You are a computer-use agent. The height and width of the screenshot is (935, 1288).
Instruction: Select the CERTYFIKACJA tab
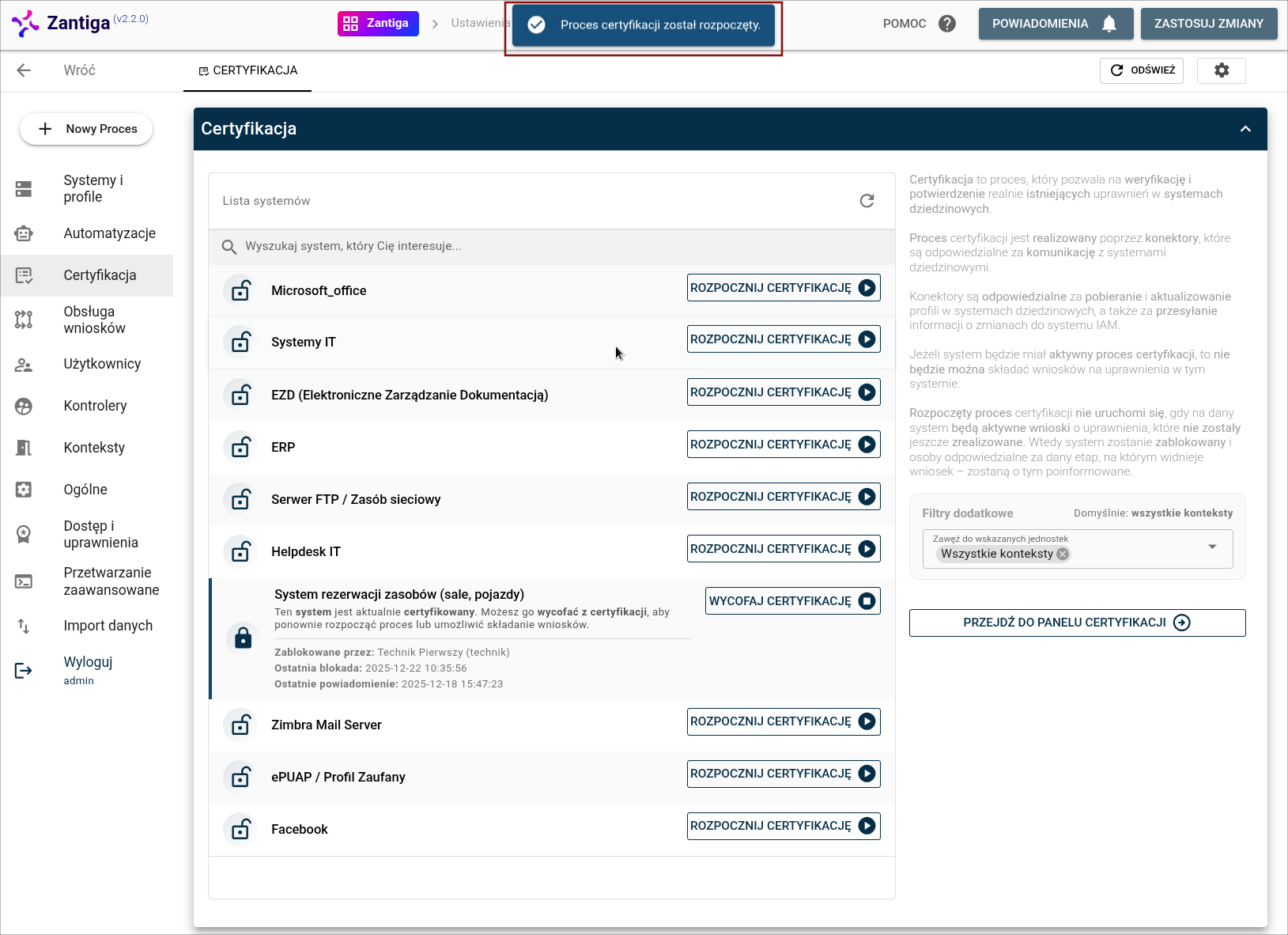tap(247, 70)
